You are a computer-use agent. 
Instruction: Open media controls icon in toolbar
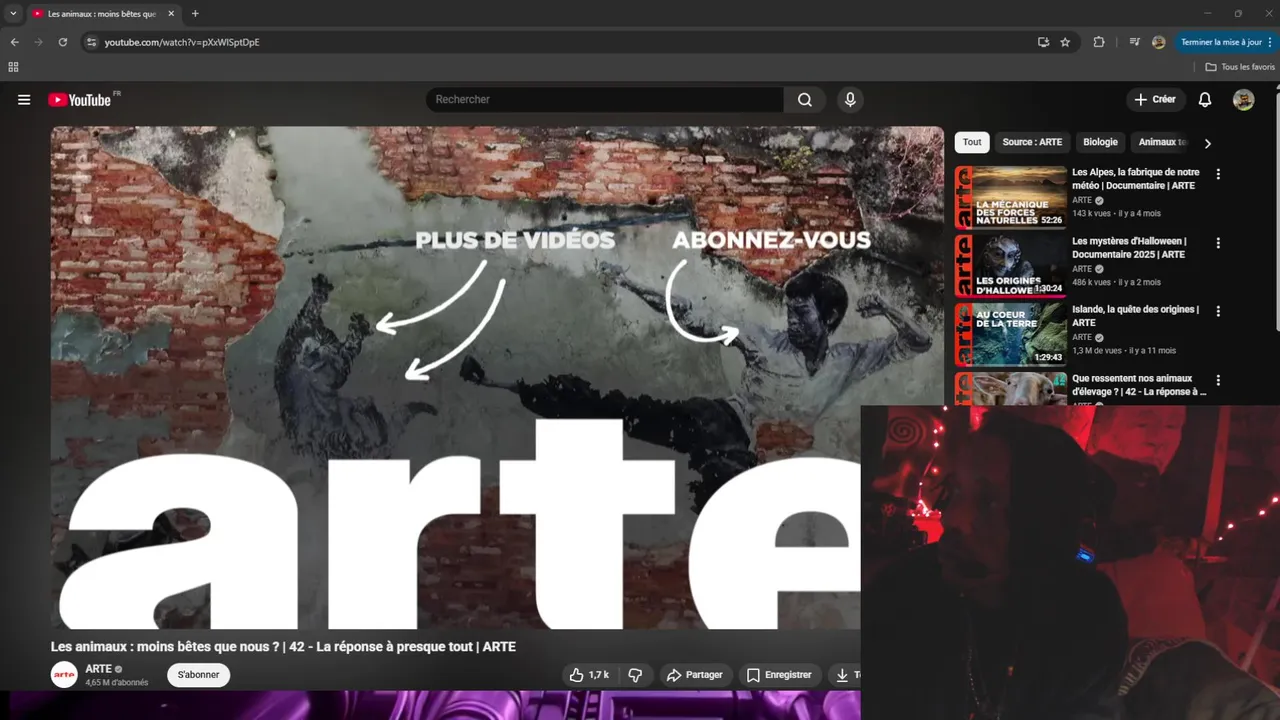(x=1134, y=42)
